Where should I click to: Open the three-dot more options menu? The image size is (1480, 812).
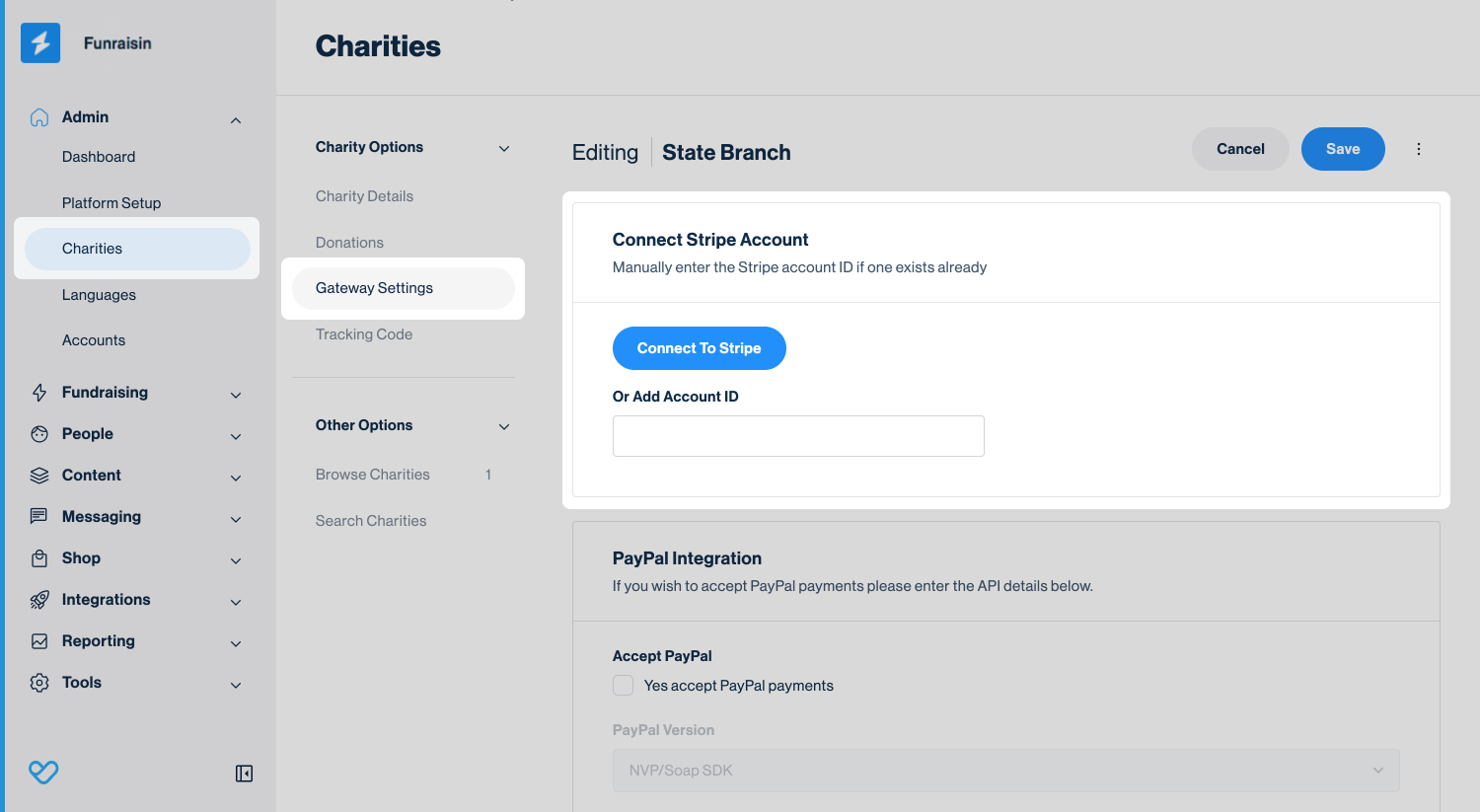1419,149
